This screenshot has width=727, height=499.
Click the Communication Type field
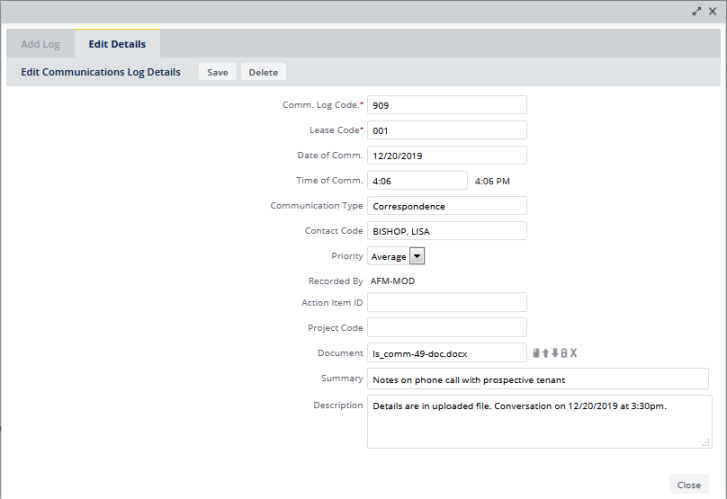pyautogui.click(x=446, y=206)
